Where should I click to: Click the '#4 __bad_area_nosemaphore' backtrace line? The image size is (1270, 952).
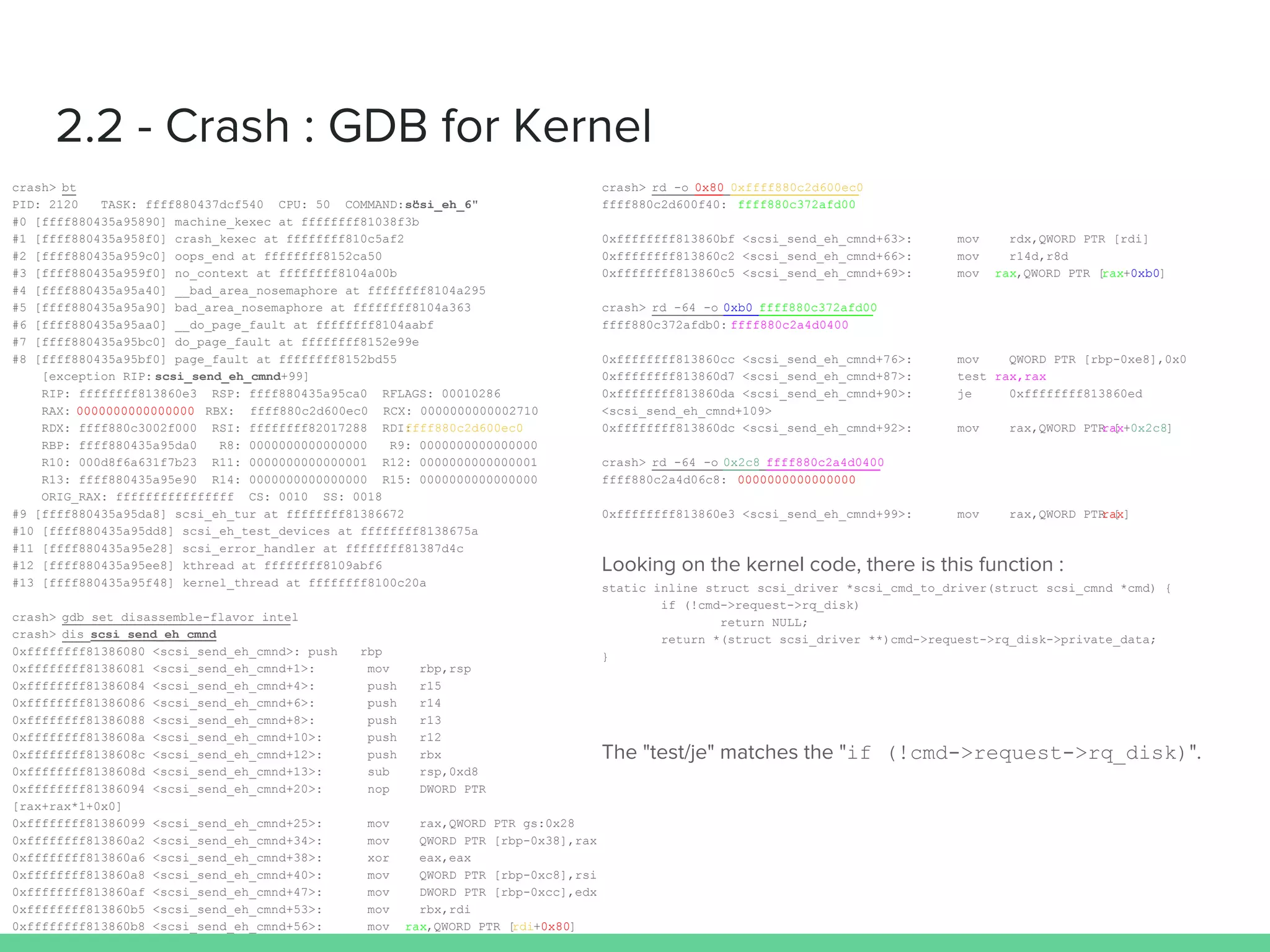[249, 291]
